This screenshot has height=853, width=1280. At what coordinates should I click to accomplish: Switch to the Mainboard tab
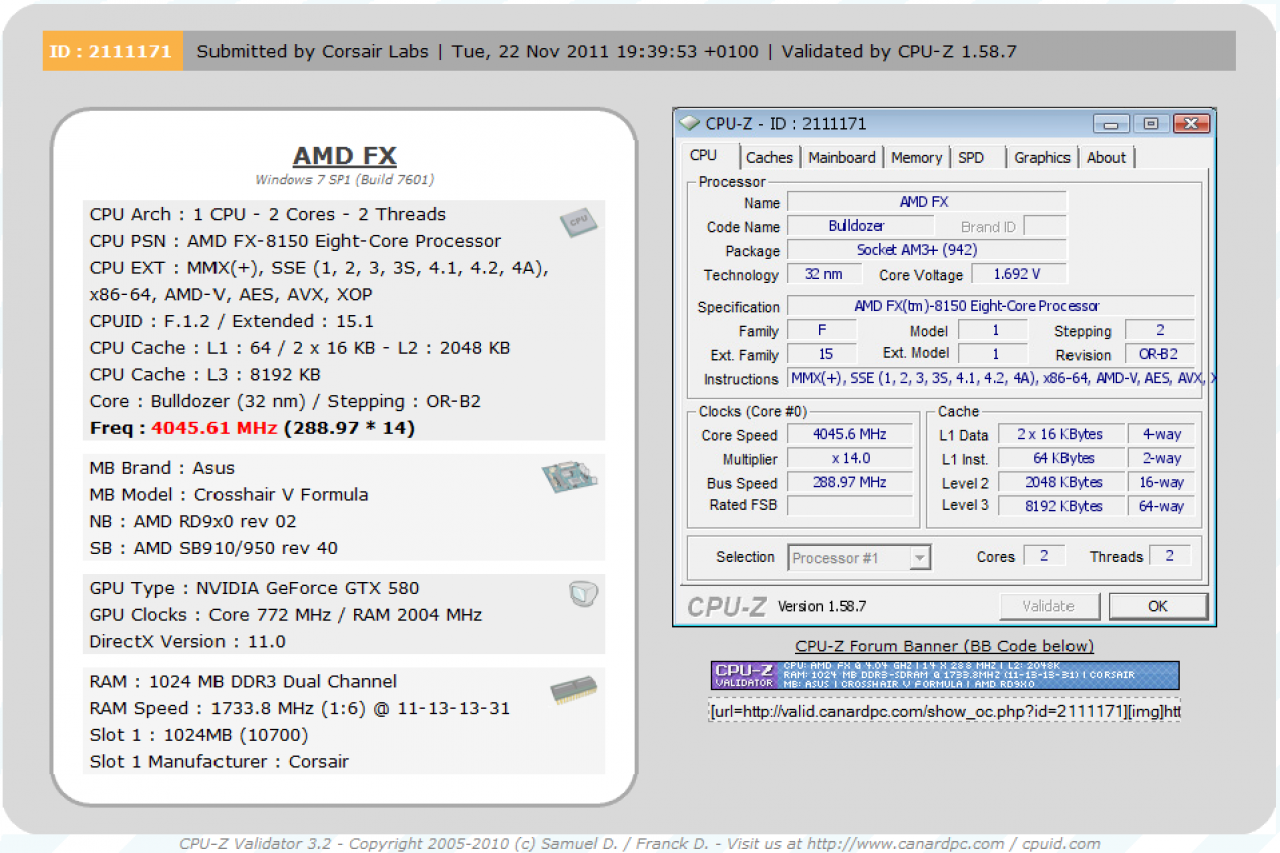click(842, 157)
